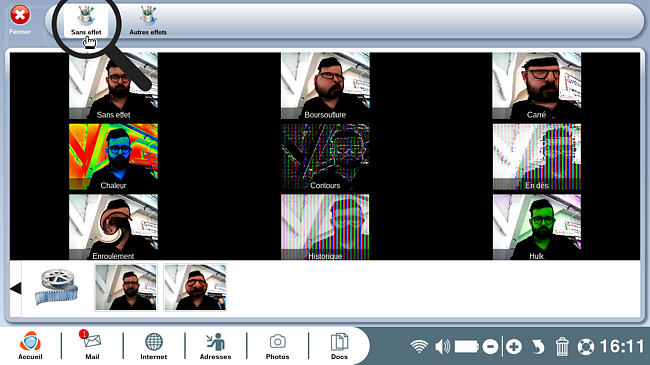The width and height of the screenshot is (650, 365).
Task: Close the effects panel with Fermer
Action: click(x=20, y=19)
